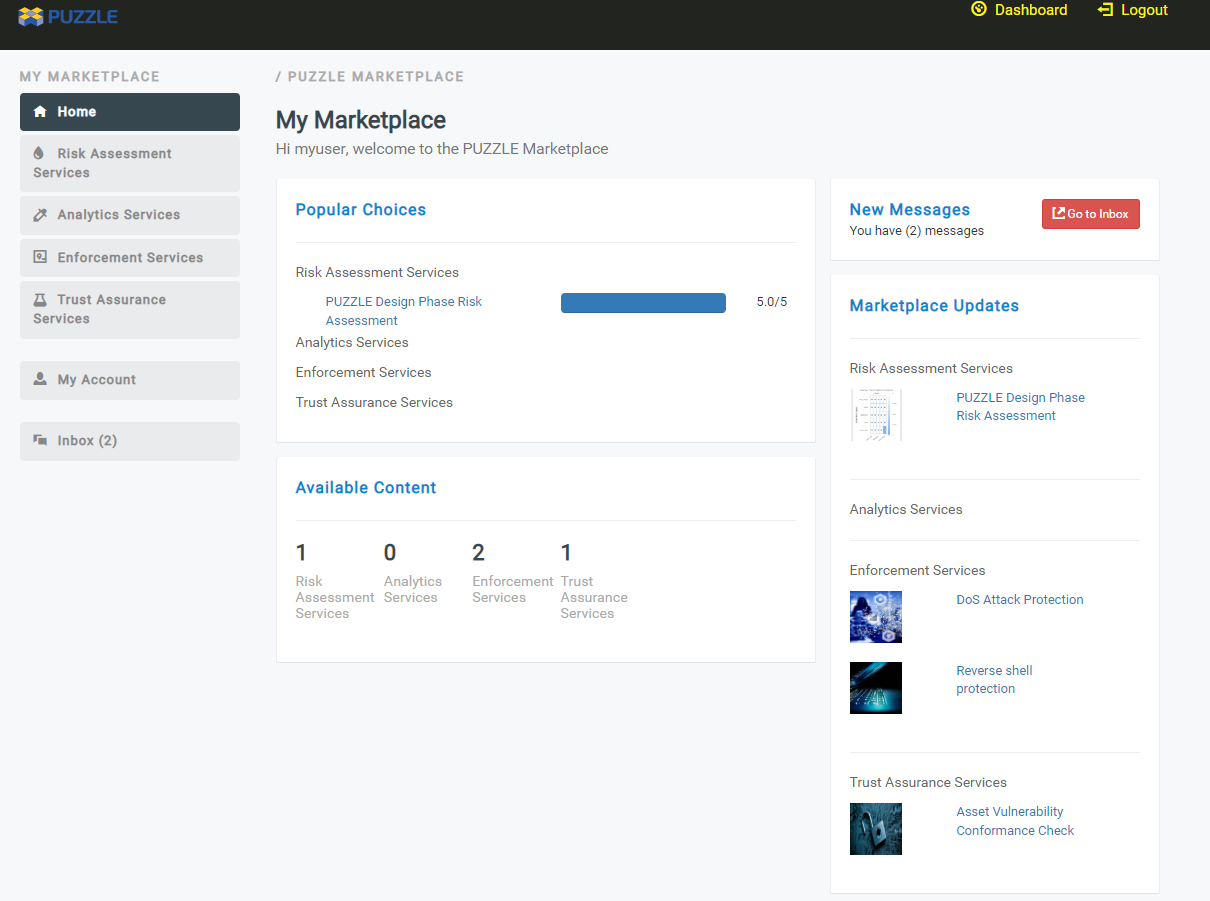1210x901 pixels.
Task: Click the 5.0/5 rating progress bar
Action: [643, 303]
